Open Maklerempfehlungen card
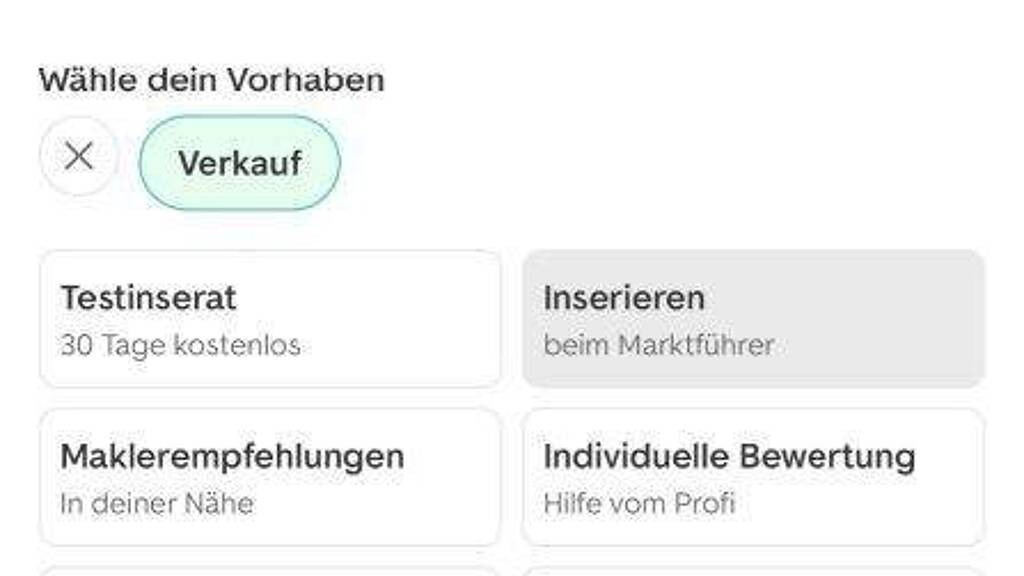The width and height of the screenshot is (1024, 576). [270, 477]
